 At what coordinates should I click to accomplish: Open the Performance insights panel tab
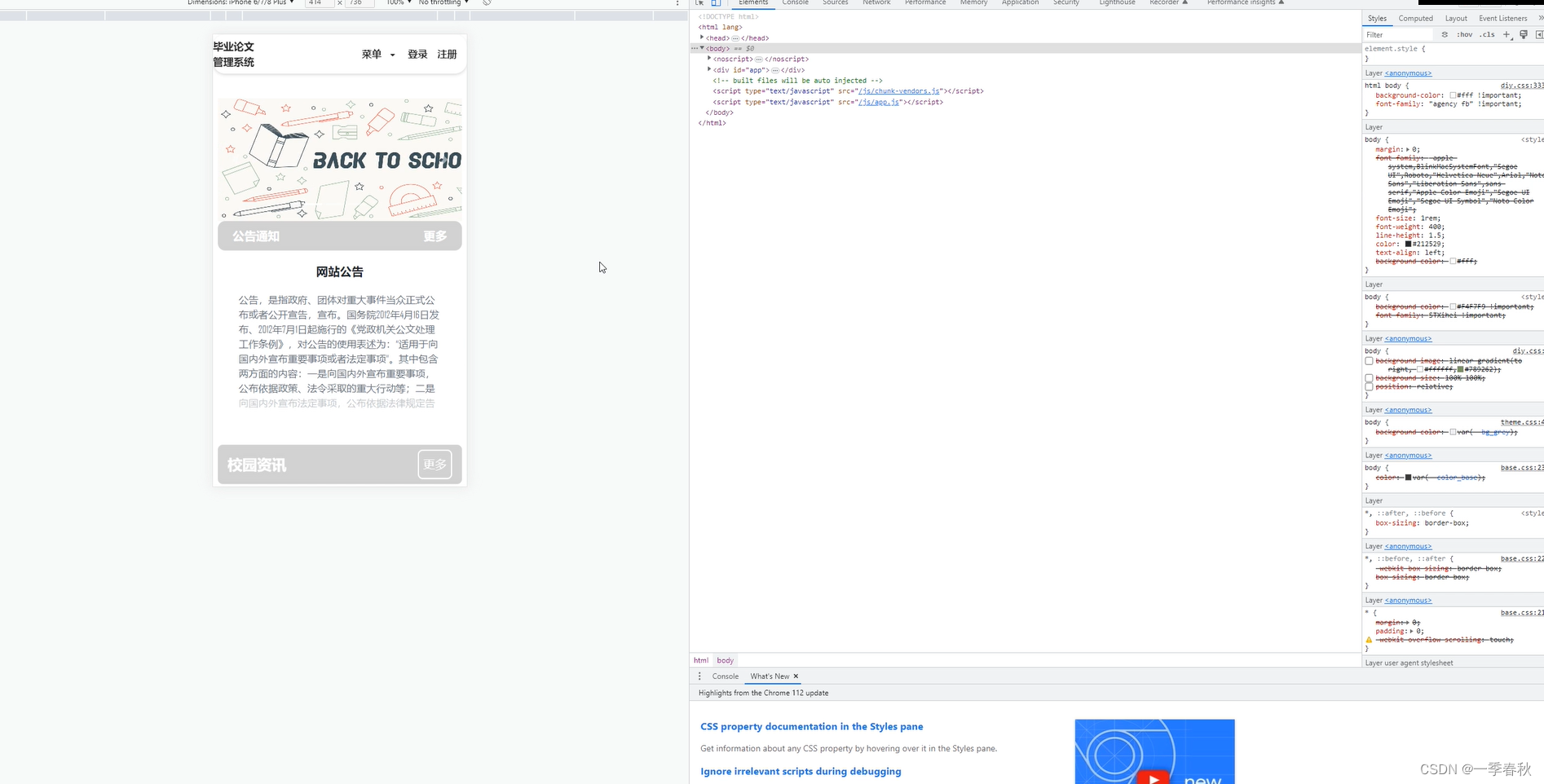(x=1245, y=3)
